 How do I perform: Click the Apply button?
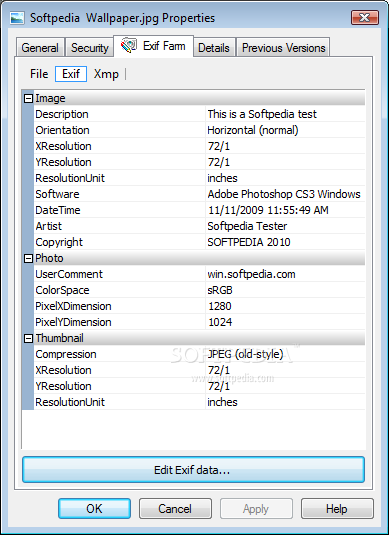pos(256,509)
